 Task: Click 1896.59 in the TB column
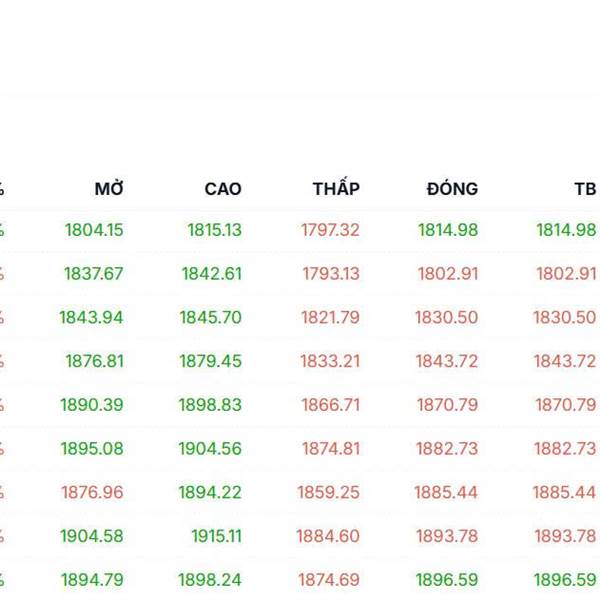point(565,580)
